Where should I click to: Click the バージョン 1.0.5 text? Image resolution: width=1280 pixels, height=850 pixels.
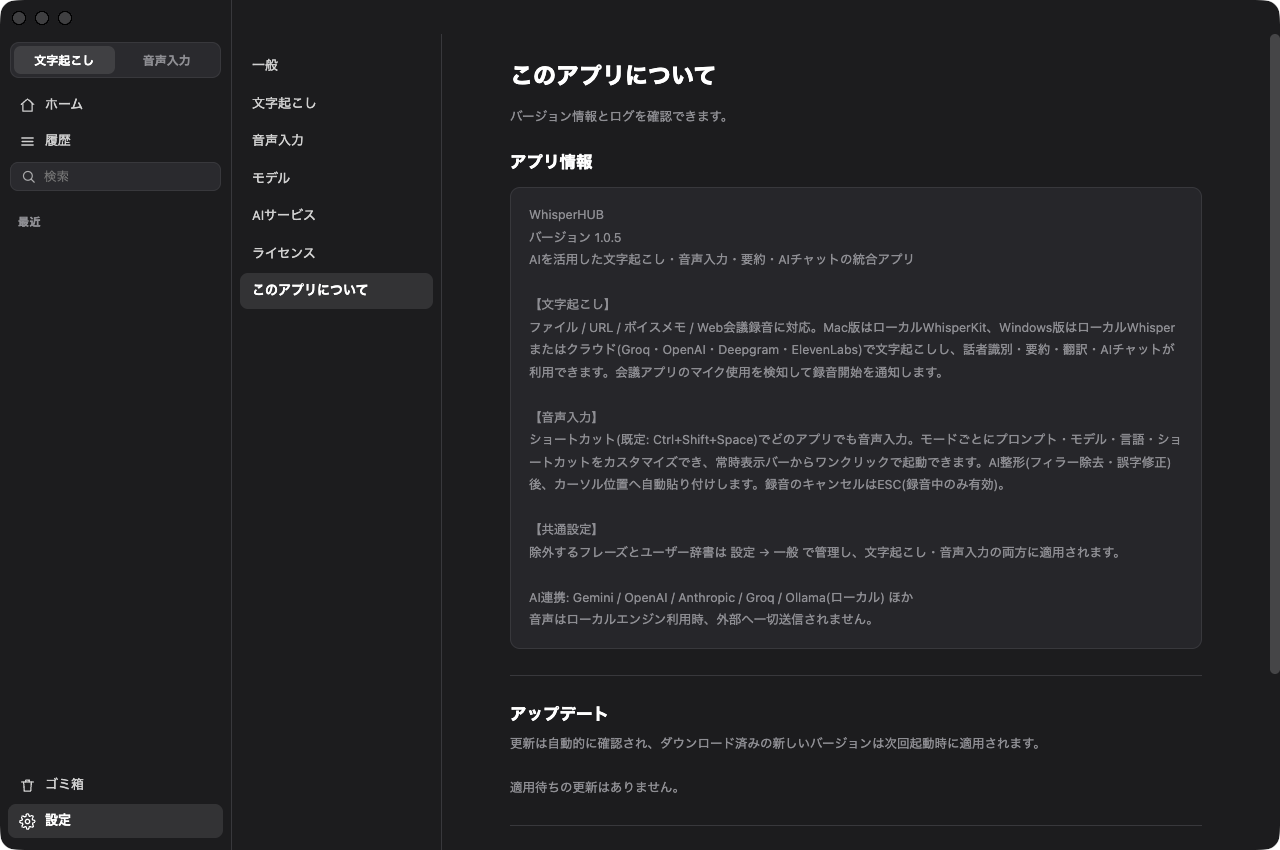[x=575, y=237]
